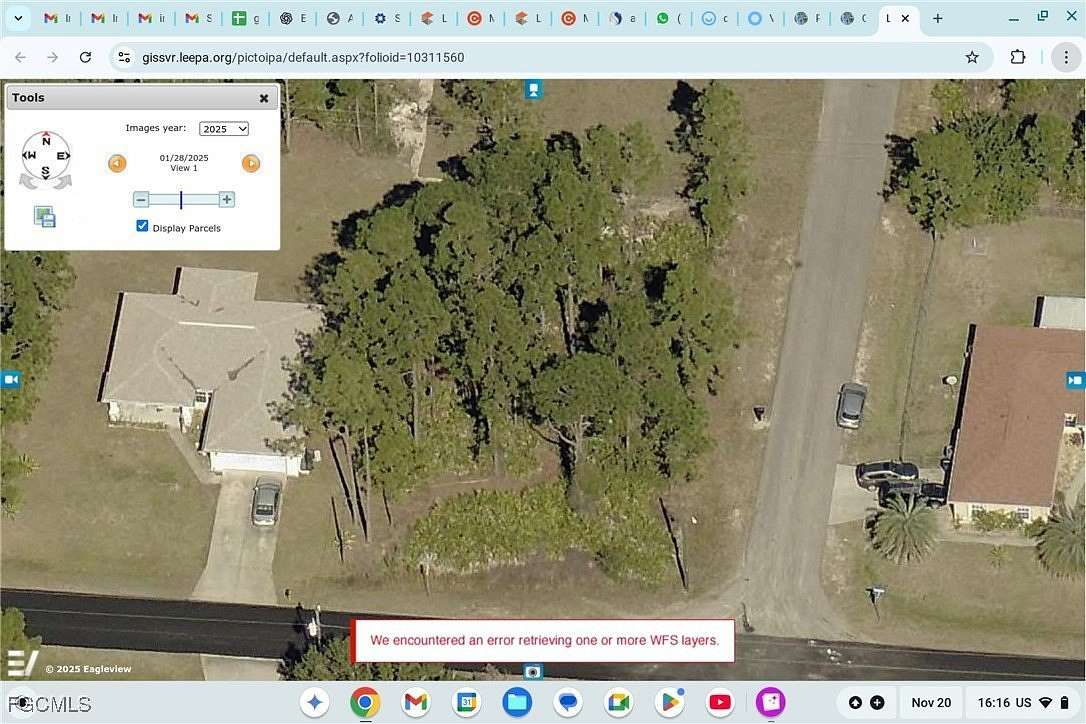The image size is (1086, 724).
Task: Click the address bar showing gissvr.leepa.org
Action: click(400, 57)
